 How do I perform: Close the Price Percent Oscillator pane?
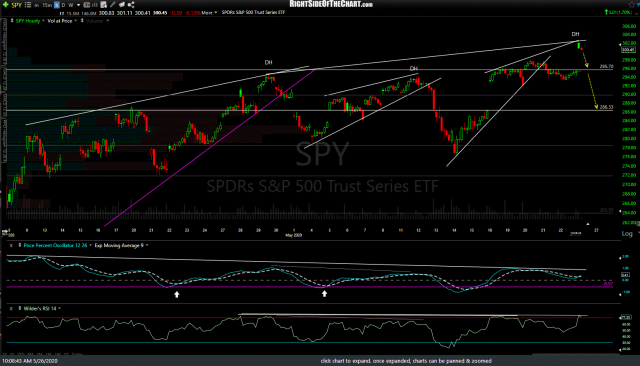tap(11, 246)
